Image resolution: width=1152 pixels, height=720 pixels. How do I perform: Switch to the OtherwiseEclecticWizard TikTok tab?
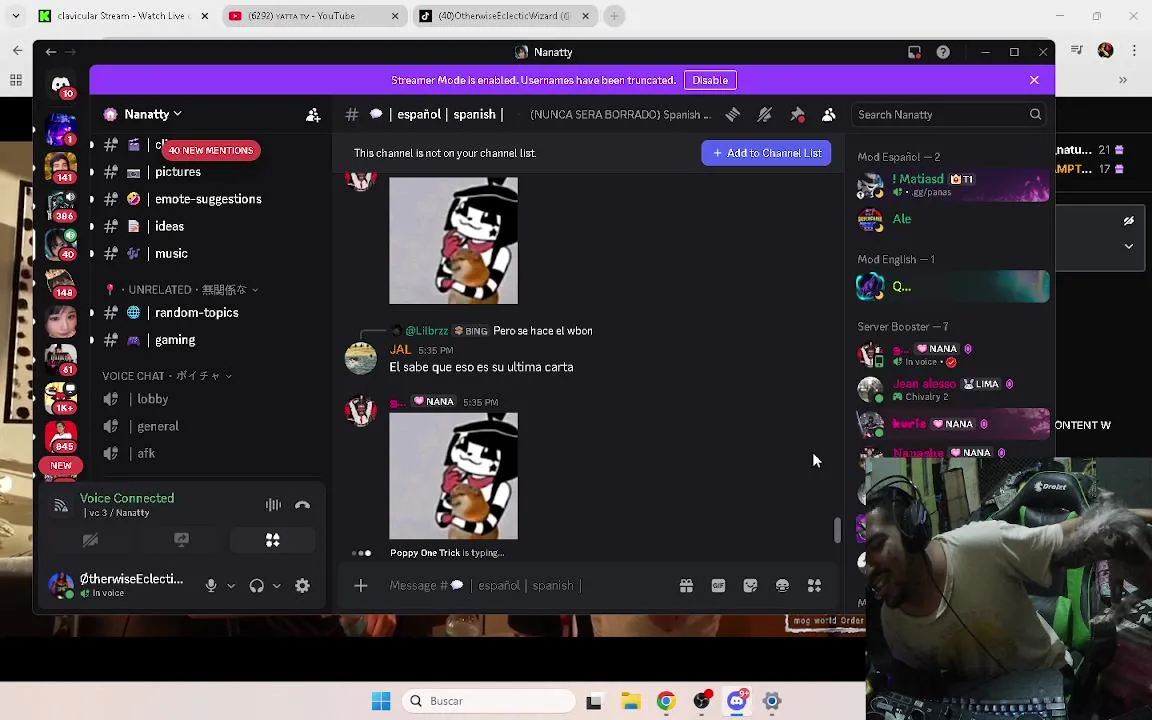[x=505, y=15]
